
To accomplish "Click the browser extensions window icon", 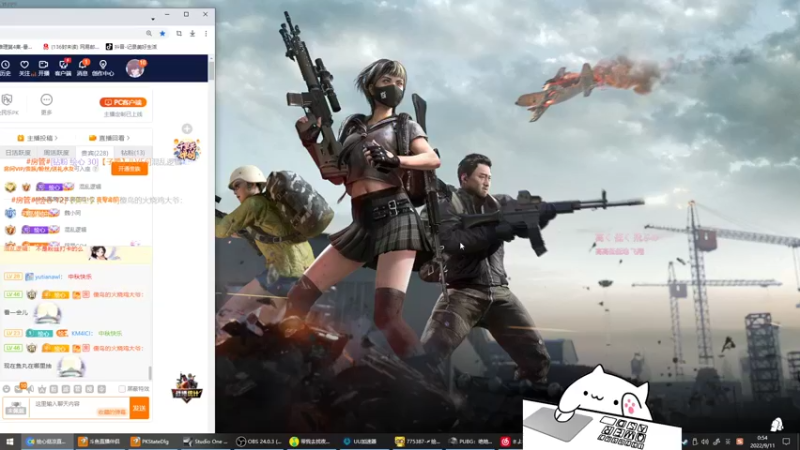I will click(179, 33).
